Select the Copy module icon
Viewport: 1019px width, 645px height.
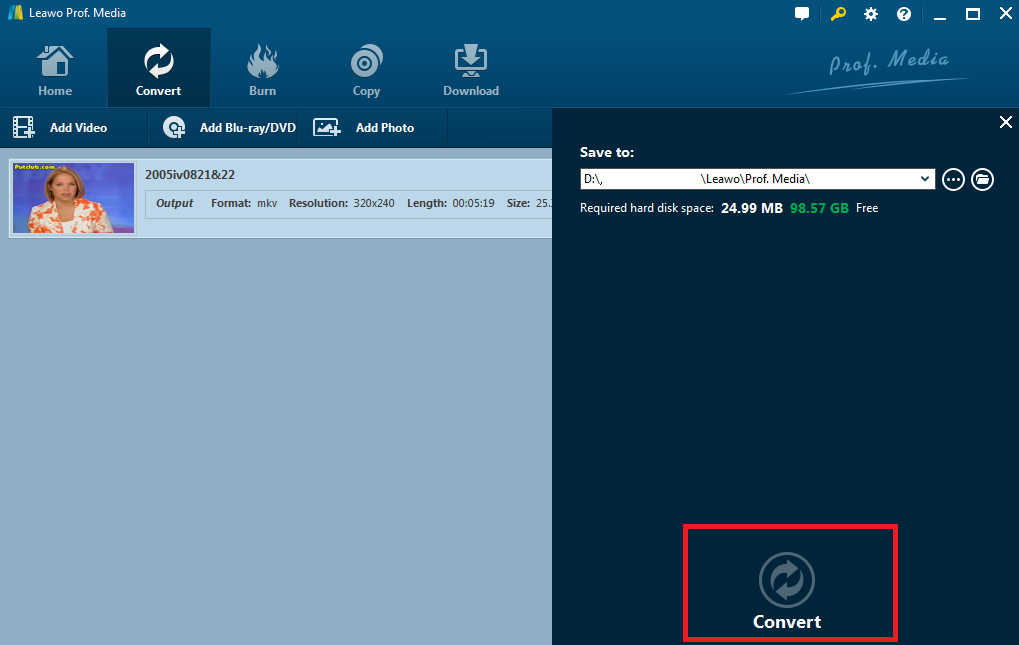pyautogui.click(x=365, y=60)
